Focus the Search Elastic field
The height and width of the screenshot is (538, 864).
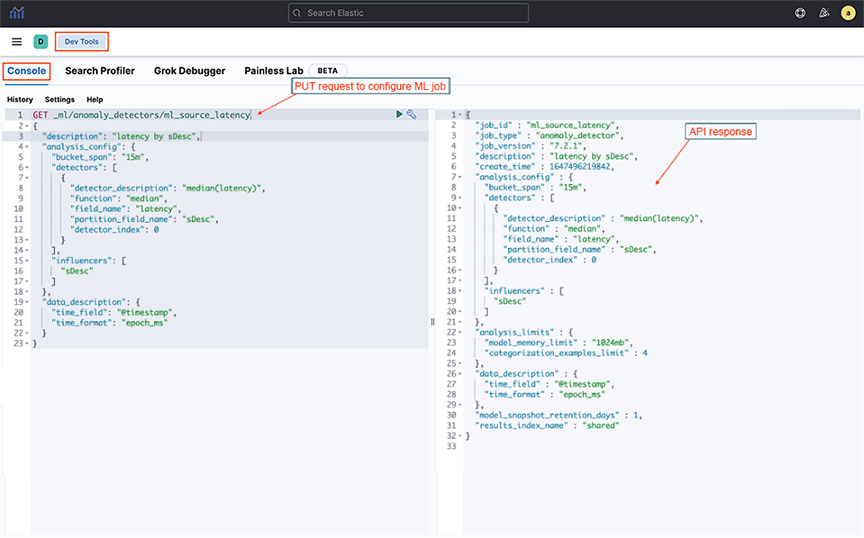tap(408, 13)
